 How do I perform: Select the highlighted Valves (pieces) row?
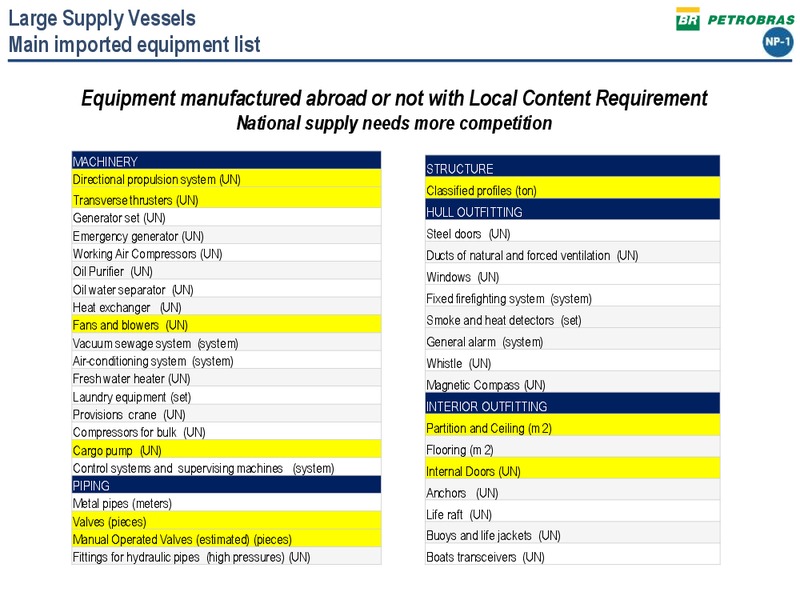226,521
